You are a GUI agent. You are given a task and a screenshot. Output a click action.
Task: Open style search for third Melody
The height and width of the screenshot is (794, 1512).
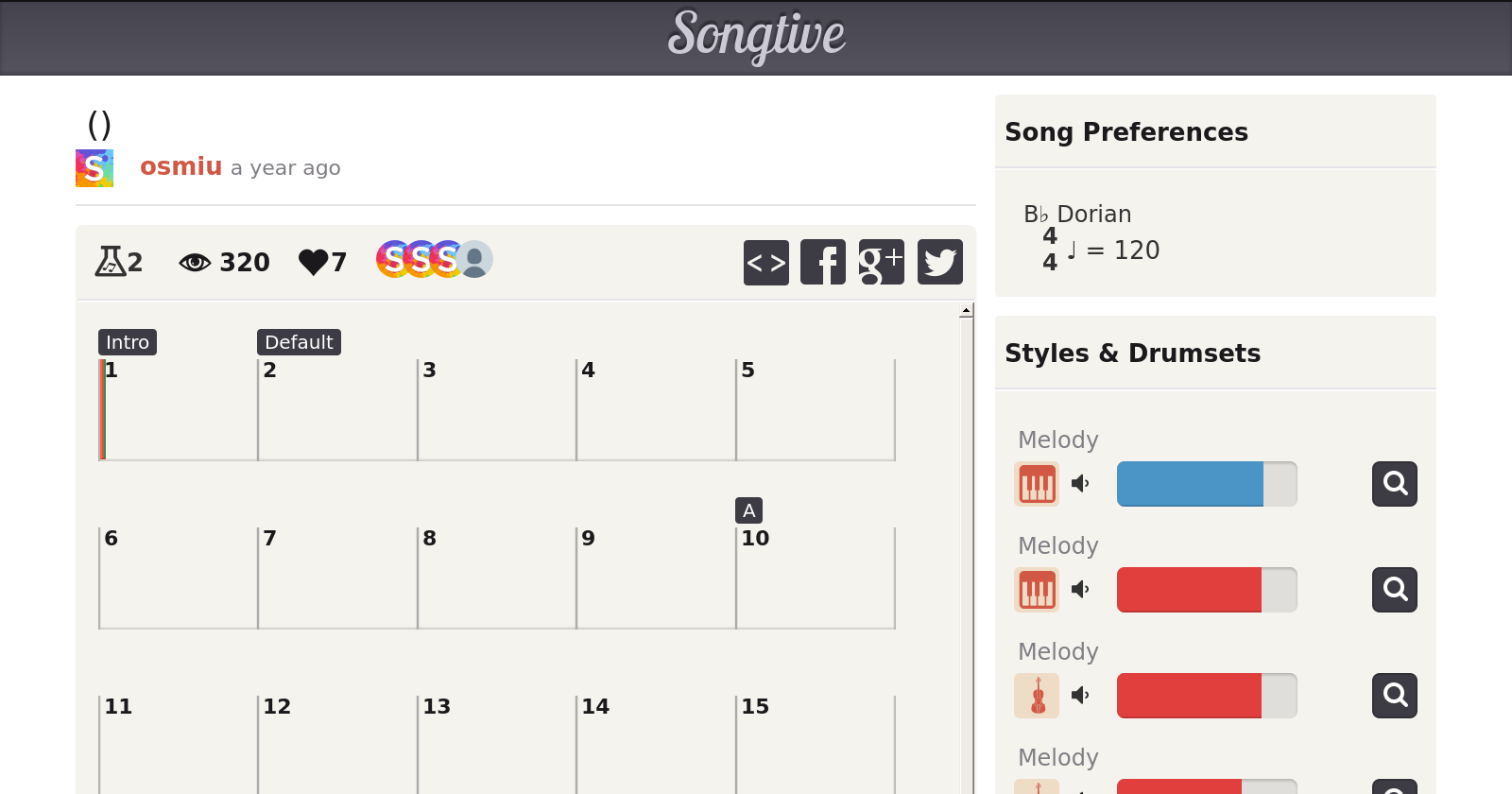click(1394, 696)
